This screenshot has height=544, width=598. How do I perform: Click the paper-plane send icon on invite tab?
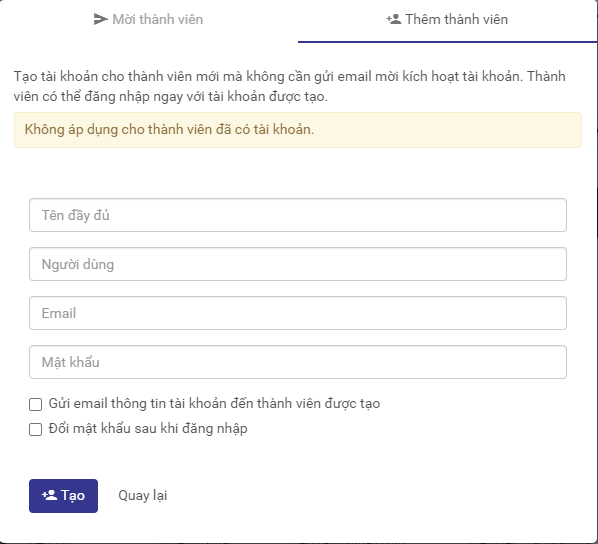pyautogui.click(x=101, y=19)
